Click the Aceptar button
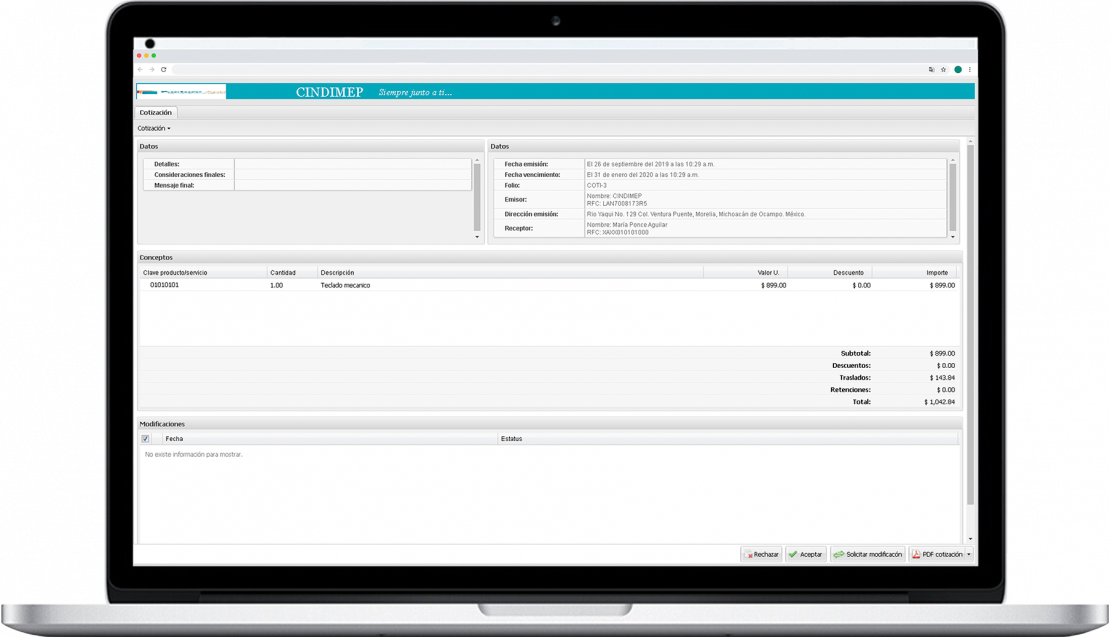The width and height of the screenshot is (1110, 637). [x=805, y=554]
